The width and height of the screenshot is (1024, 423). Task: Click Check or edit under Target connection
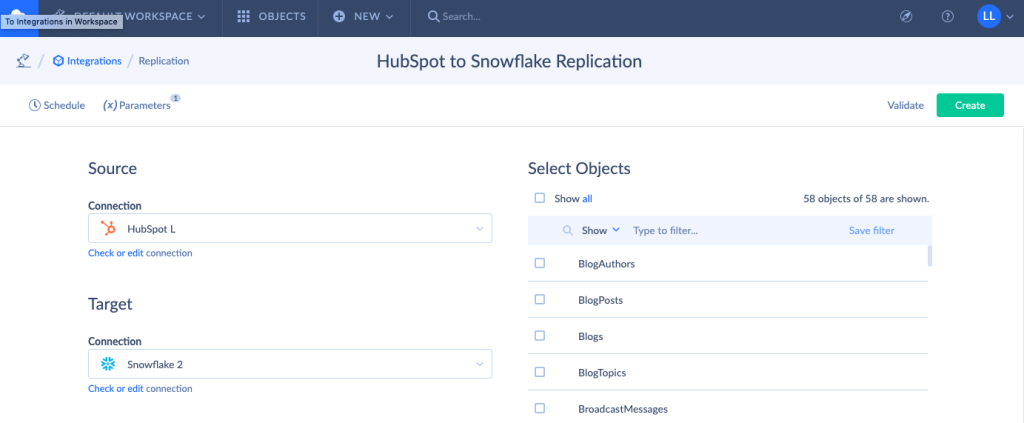(x=116, y=388)
